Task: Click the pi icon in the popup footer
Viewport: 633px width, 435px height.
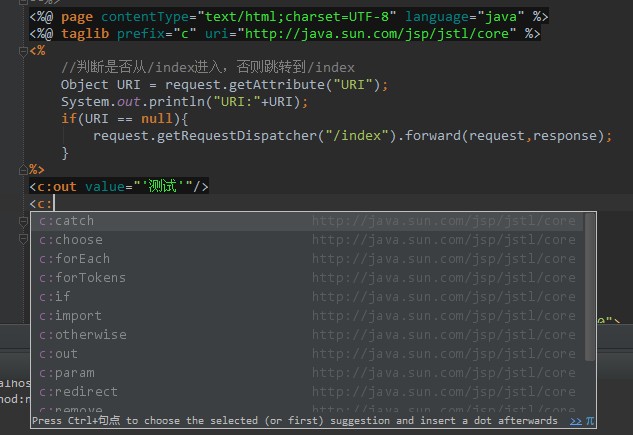Action: coord(590,421)
